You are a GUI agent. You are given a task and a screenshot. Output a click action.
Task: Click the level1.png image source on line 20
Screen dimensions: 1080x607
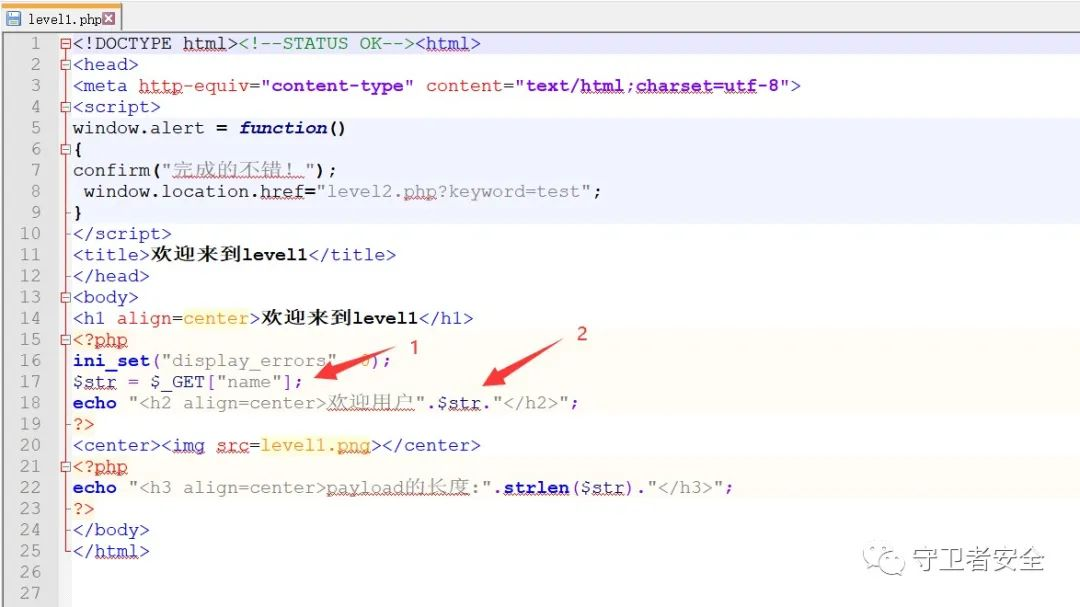(x=315, y=445)
